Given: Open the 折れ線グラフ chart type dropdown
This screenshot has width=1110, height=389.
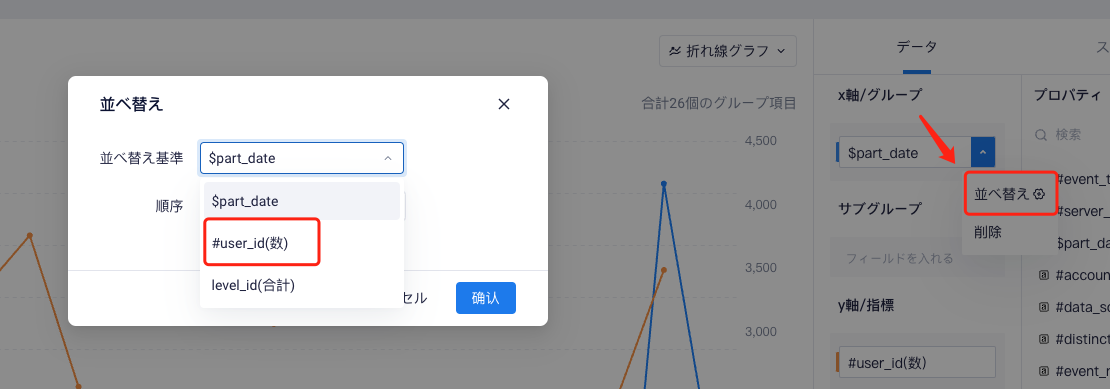Looking at the screenshot, I should [728, 51].
